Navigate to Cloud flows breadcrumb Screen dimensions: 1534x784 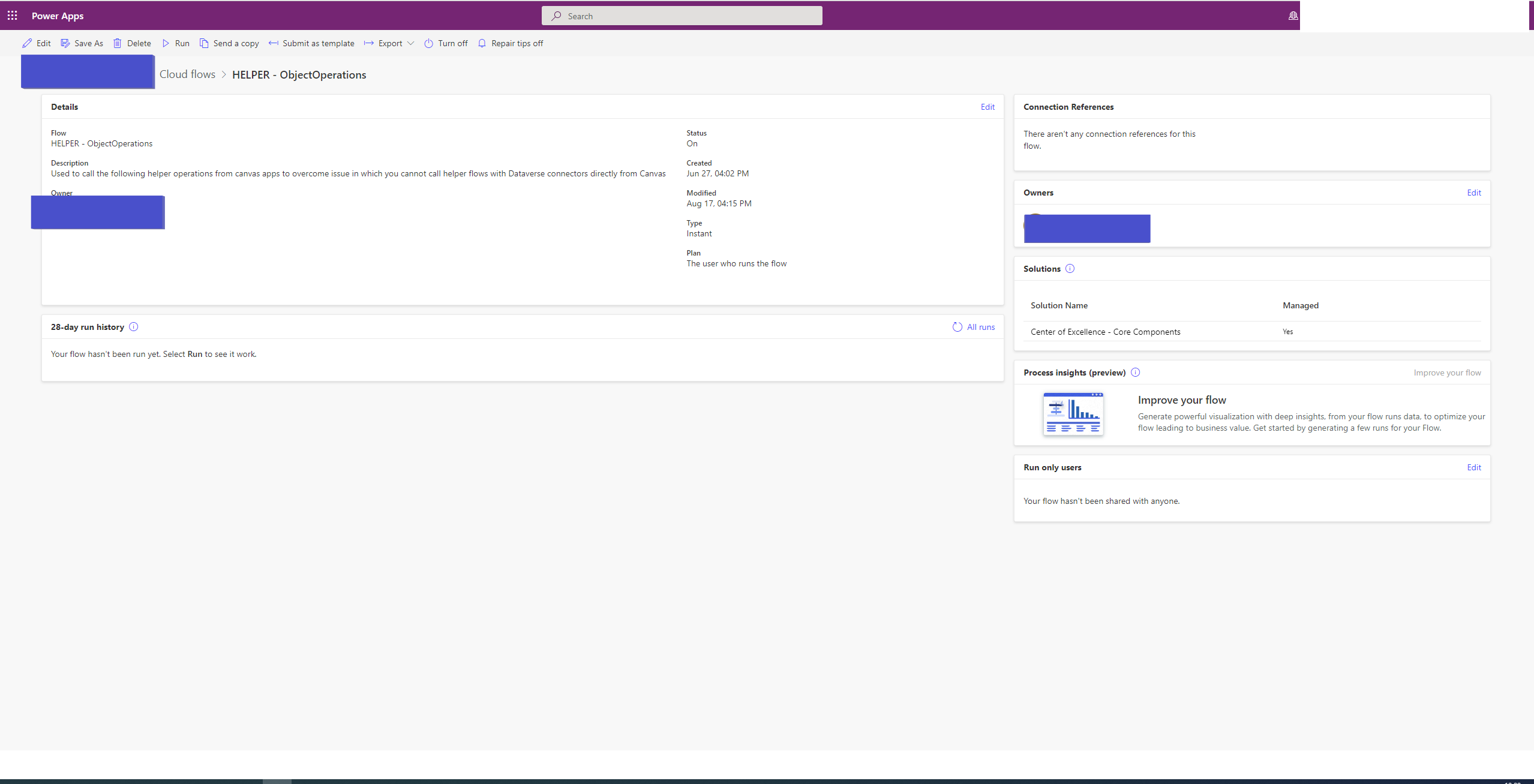coord(187,74)
